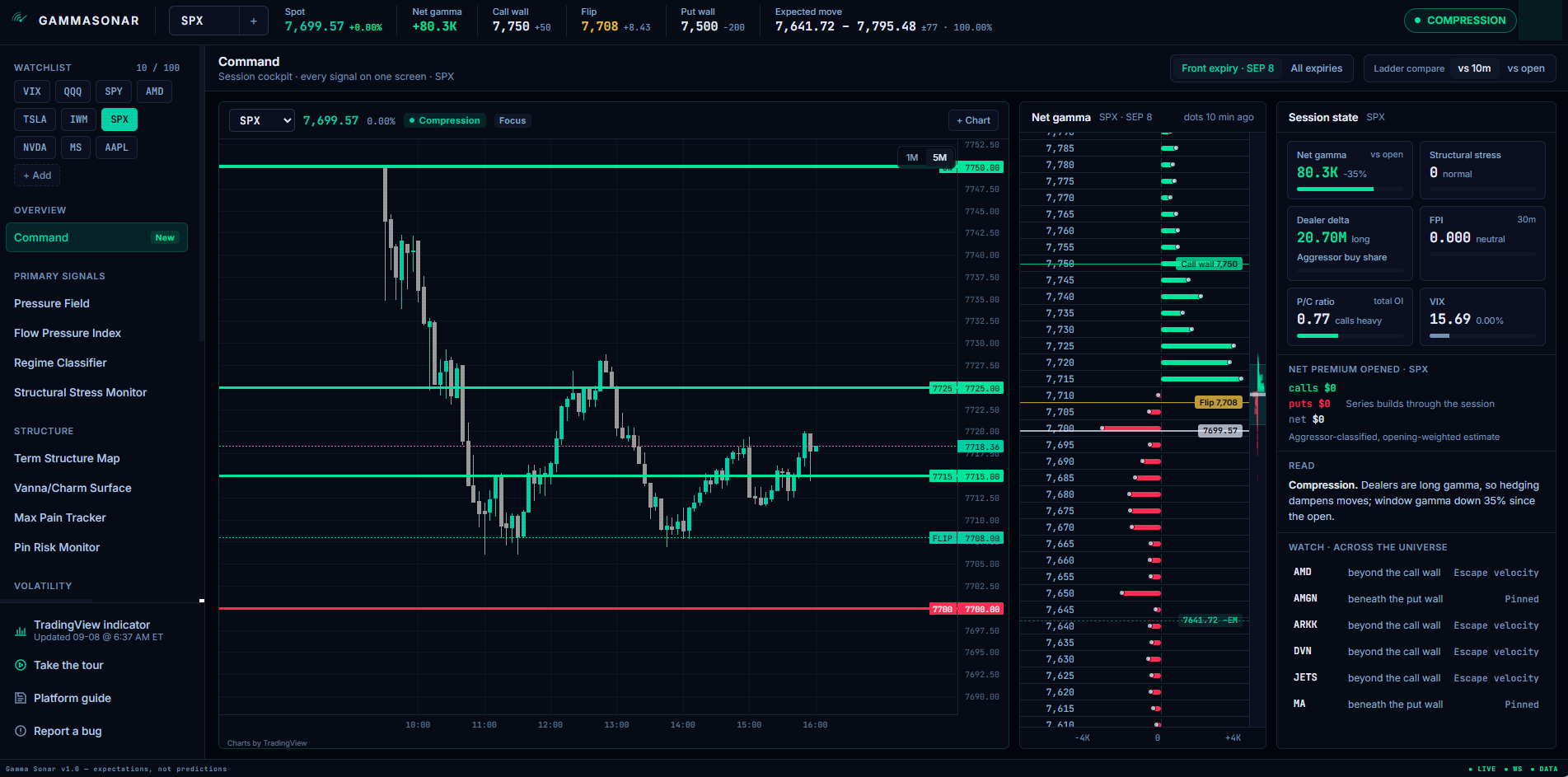Open DVN row in universe watch
The height and width of the screenshot is (777, 1568).
[x=1416, y=652]
